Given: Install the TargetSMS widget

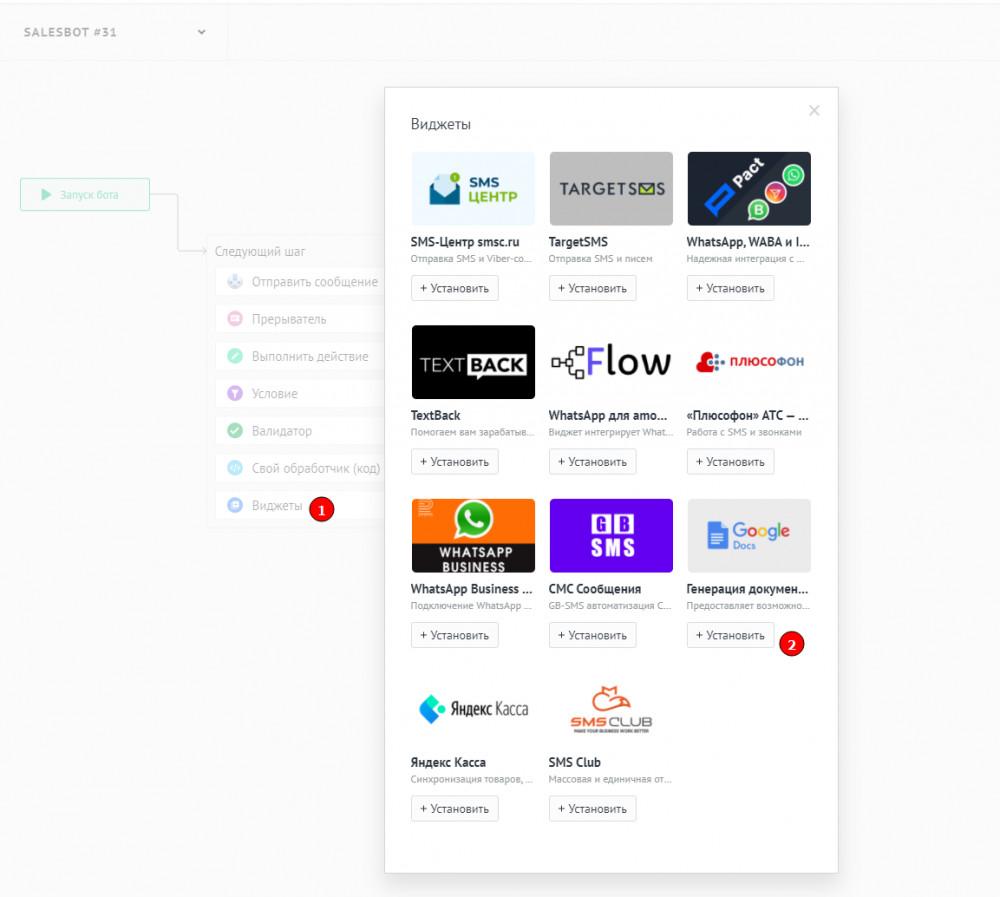Looking at the screenshot, I should pos(592,288).
